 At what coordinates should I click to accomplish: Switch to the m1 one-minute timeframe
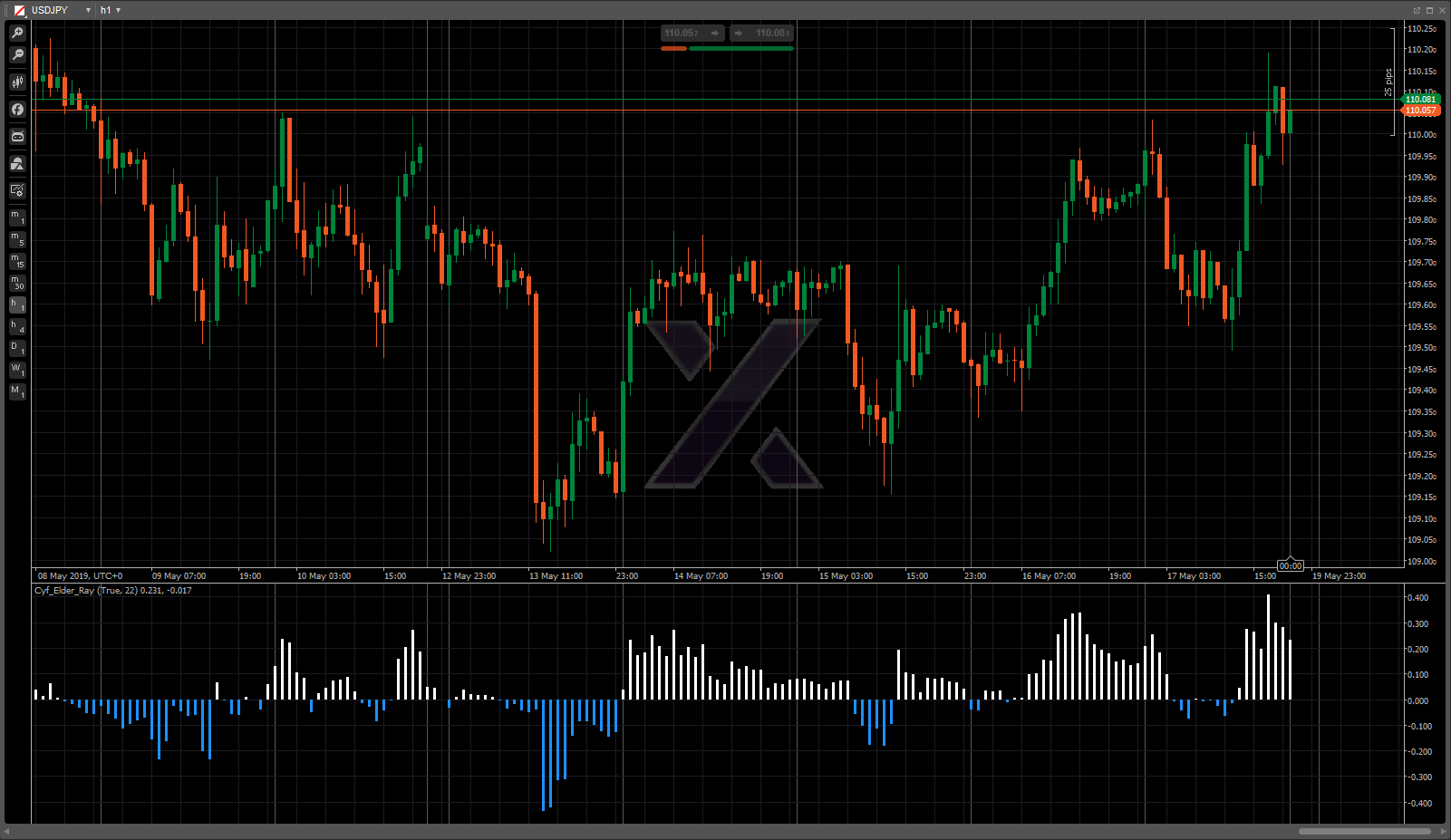click(x=17, y=217)
